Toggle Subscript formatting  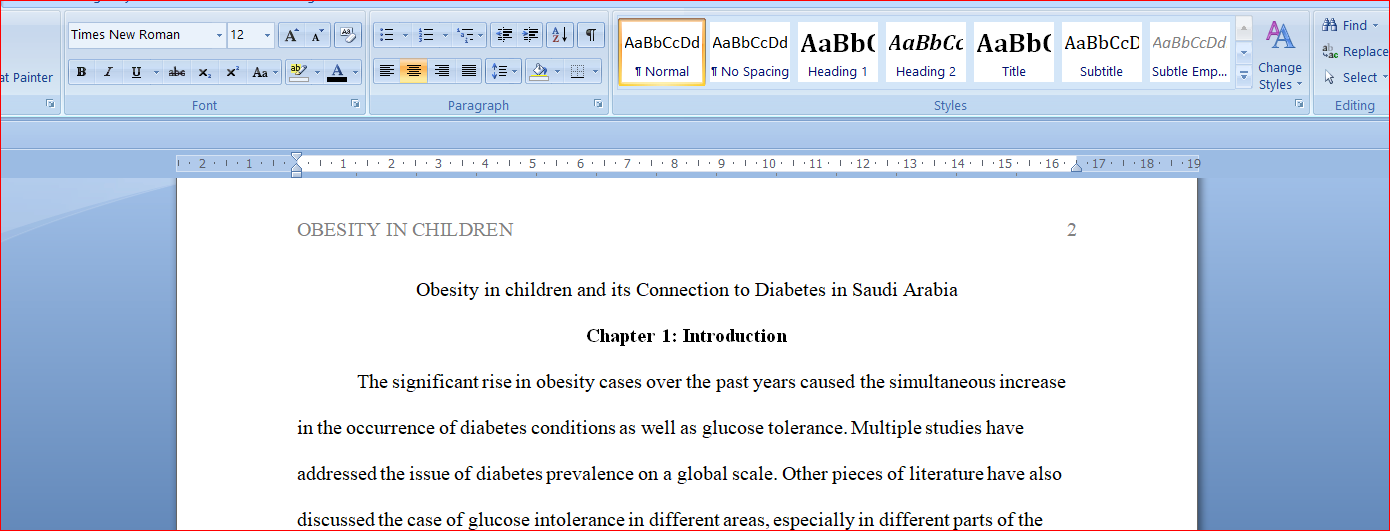pyautogui.click(x=204, y=72)
